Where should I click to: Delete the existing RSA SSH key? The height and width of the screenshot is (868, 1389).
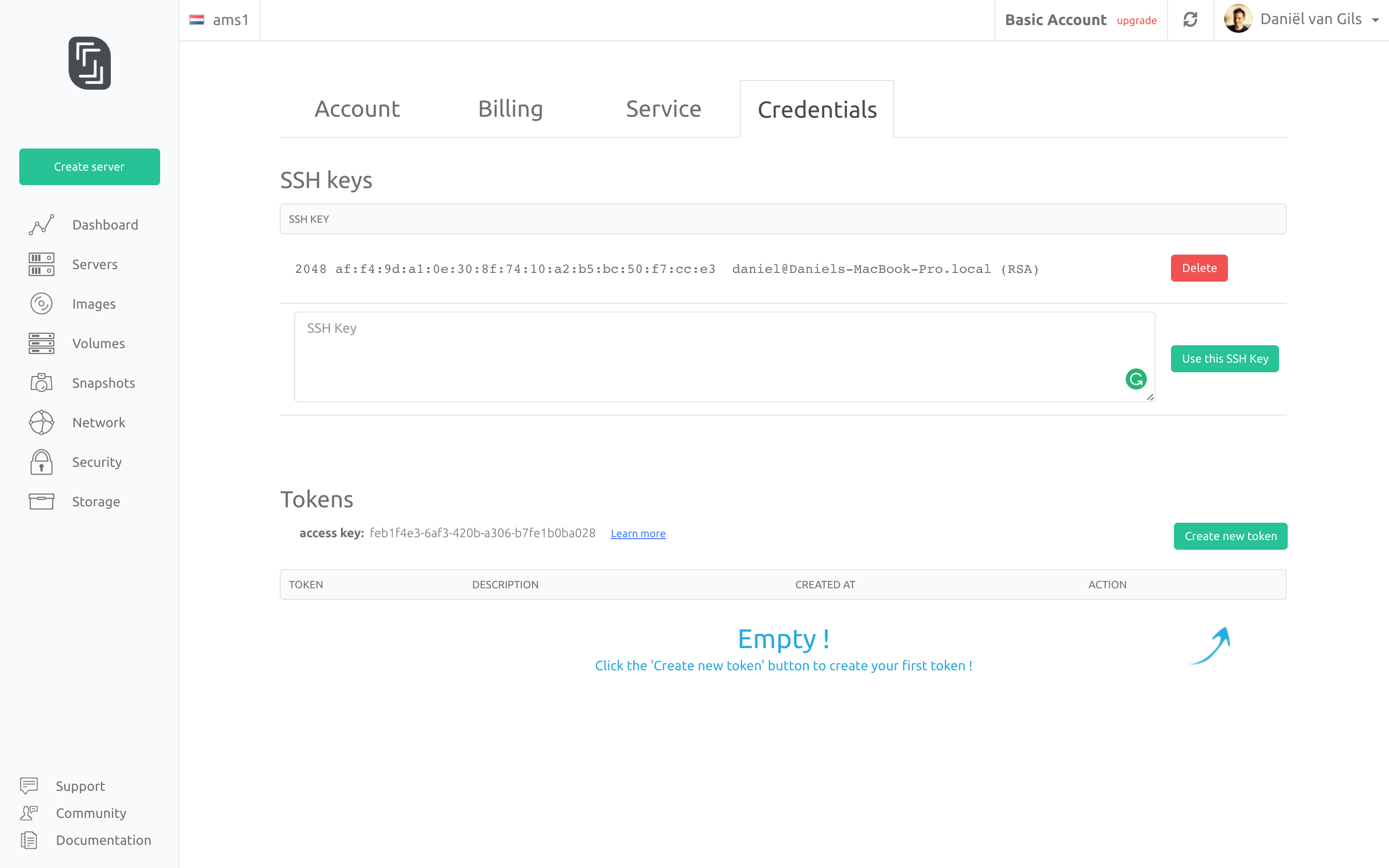[x=1199, y=268]
